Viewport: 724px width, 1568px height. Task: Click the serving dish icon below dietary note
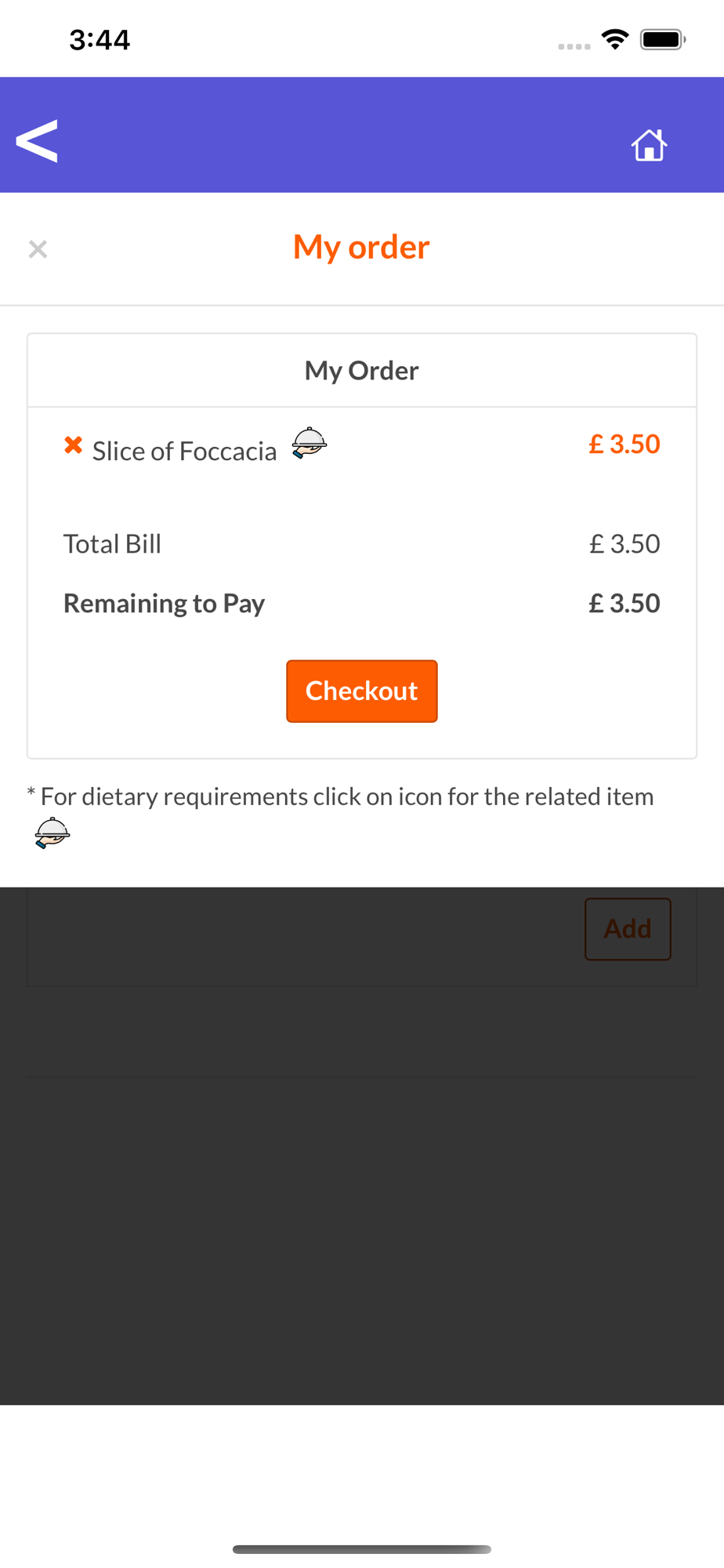pos(52,833)
